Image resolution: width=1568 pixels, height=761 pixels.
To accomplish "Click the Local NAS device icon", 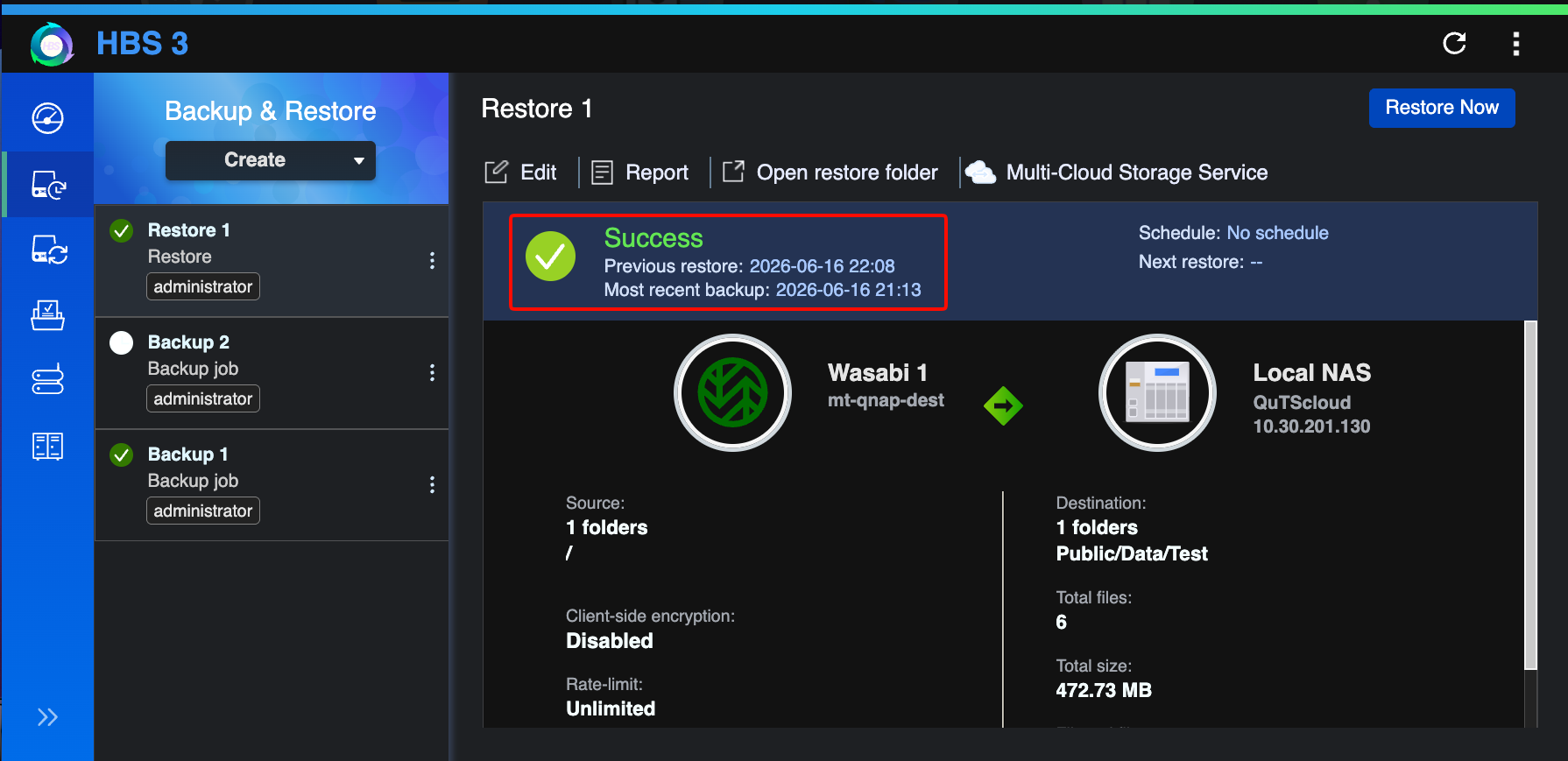I will point(1157,392).
